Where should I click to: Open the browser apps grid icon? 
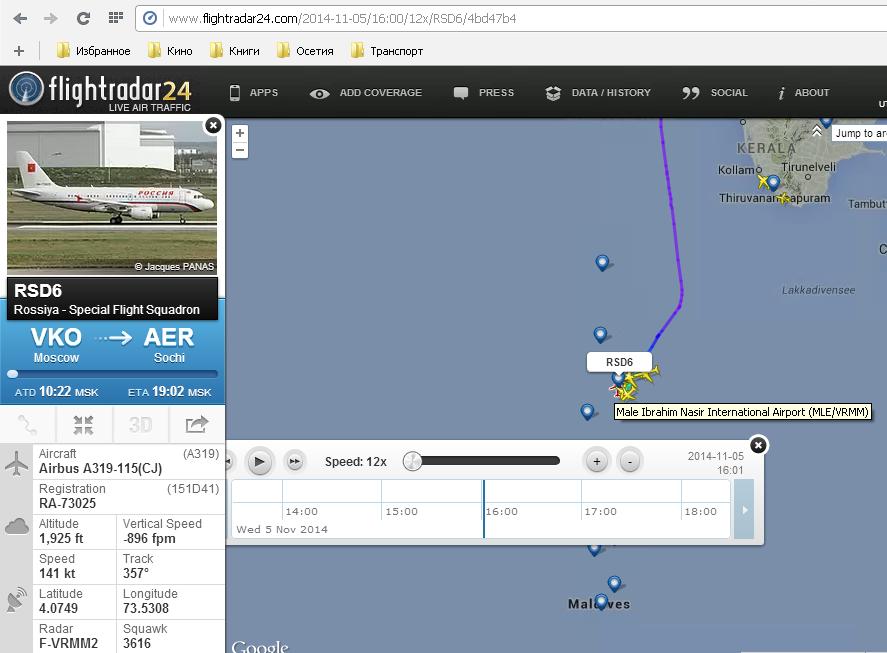coord(115,18)
